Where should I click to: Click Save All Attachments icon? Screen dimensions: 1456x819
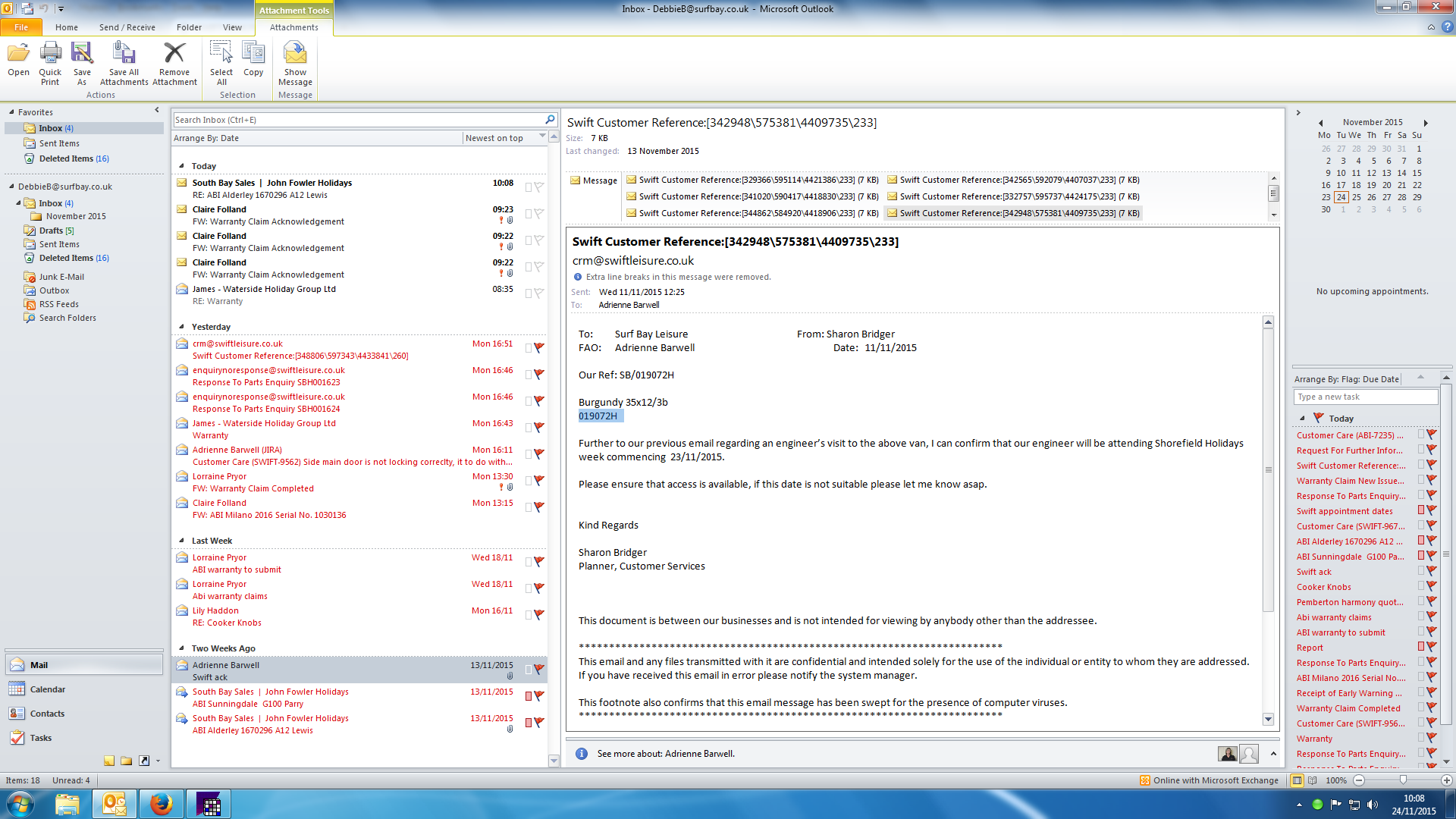[124, 64]
